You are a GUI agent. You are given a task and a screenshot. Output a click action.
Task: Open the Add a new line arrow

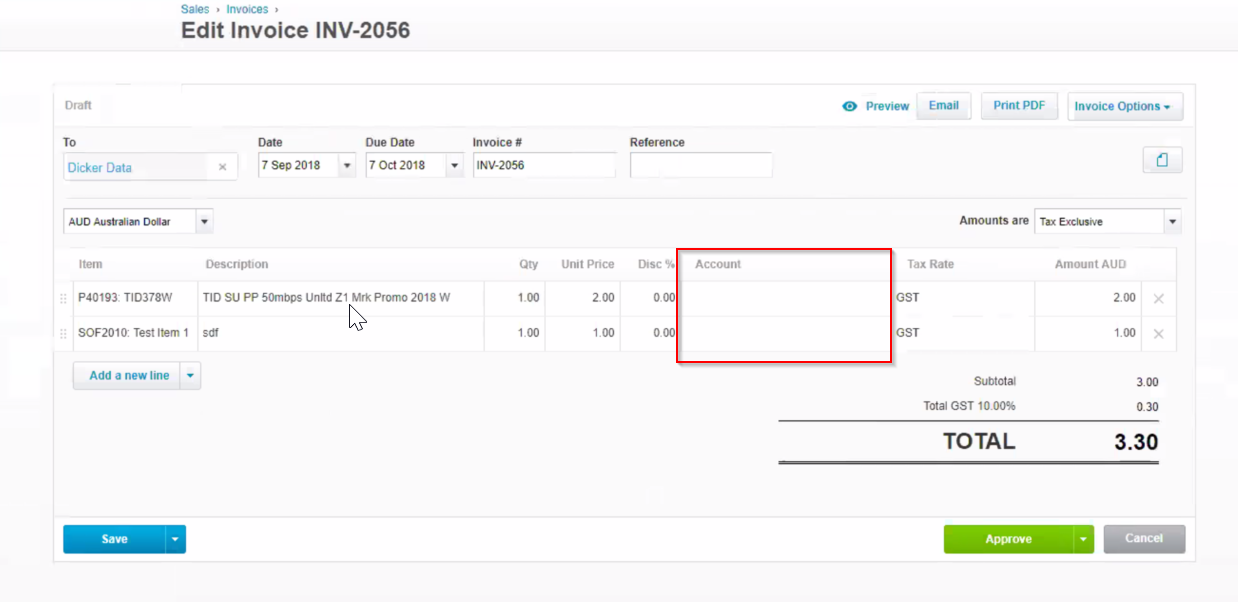click(191, 376)
